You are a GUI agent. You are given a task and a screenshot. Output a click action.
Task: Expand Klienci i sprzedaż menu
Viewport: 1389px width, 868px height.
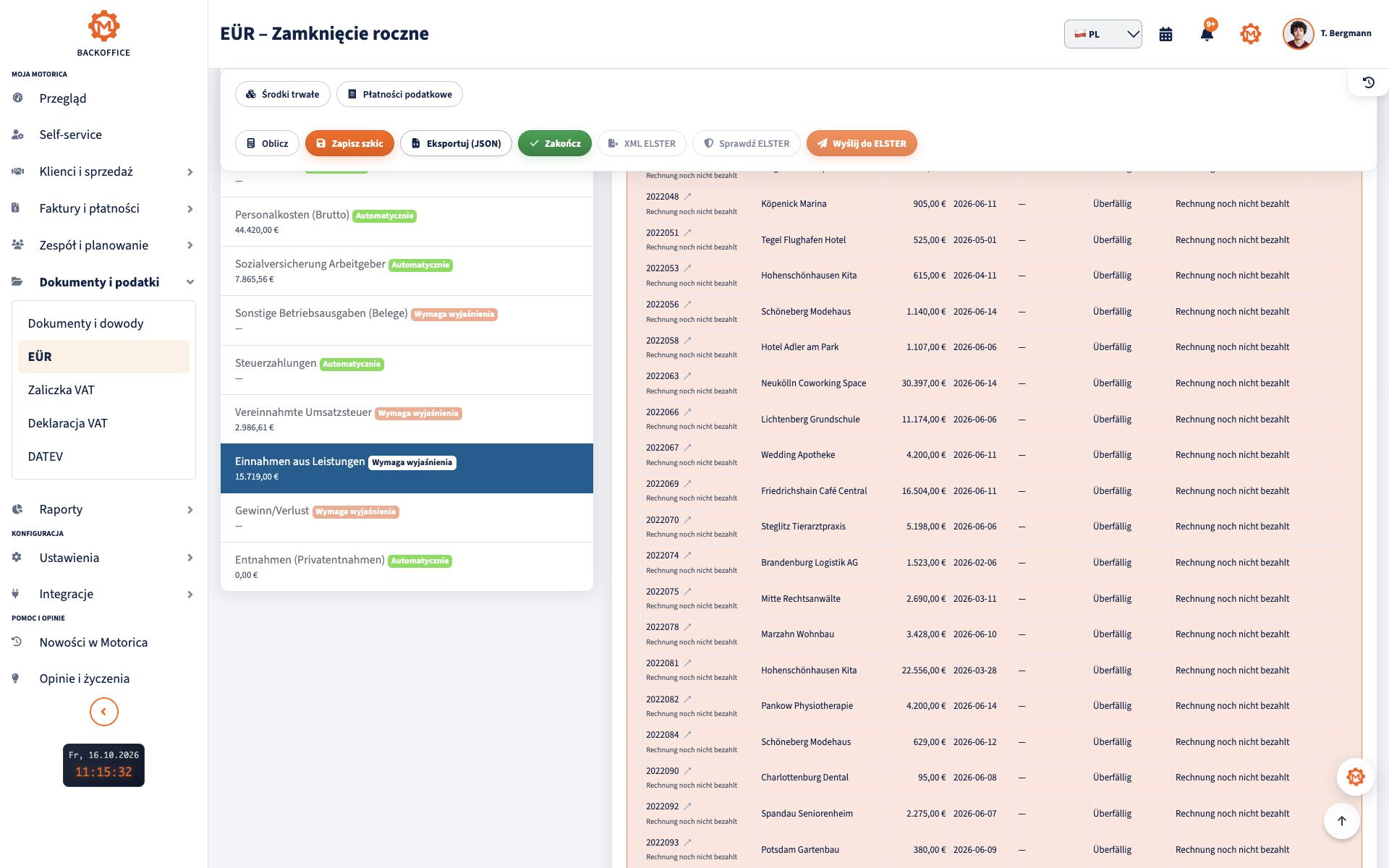pos(103,171)
